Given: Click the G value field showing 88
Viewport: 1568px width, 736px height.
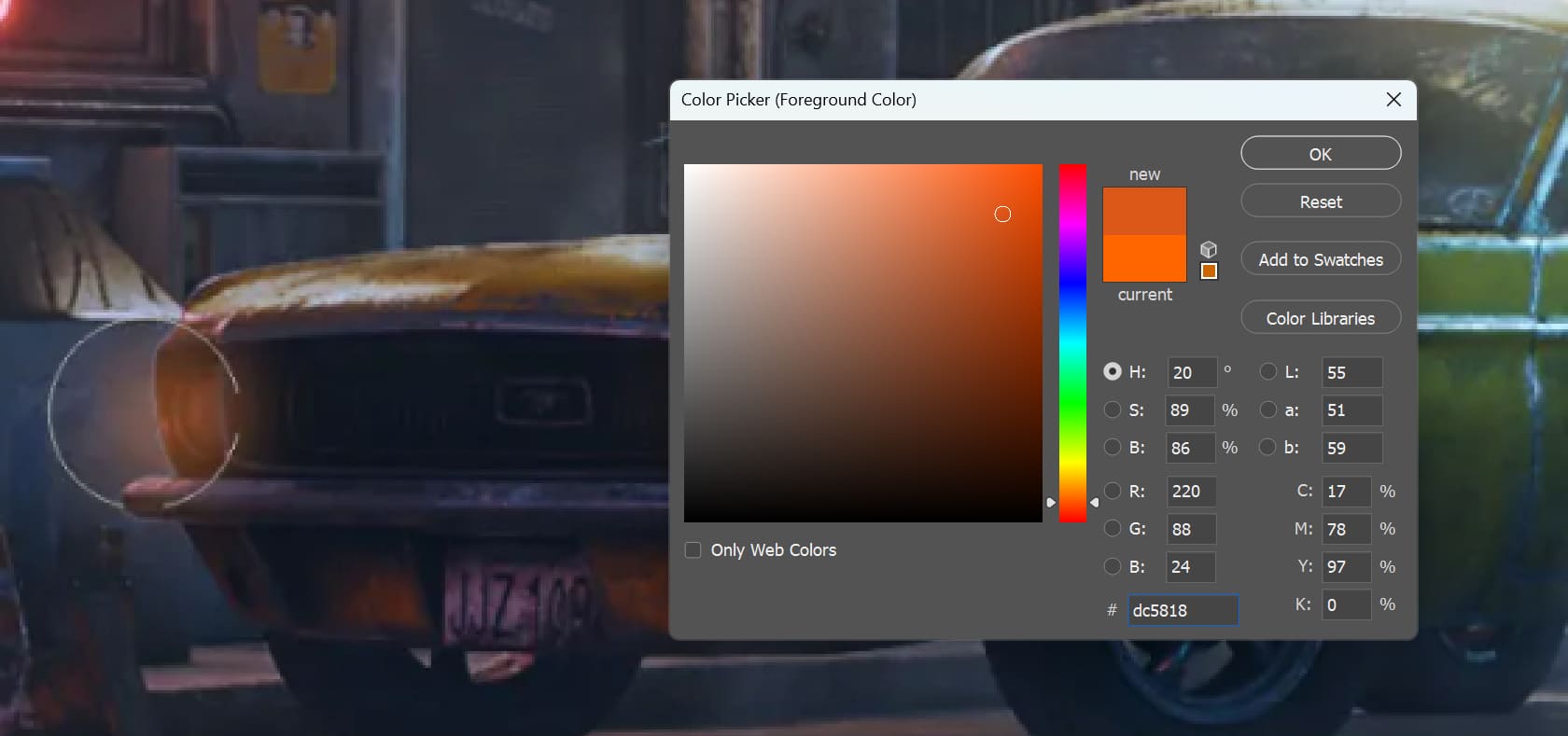Looking at the screenshot, I should (1192, 529).
